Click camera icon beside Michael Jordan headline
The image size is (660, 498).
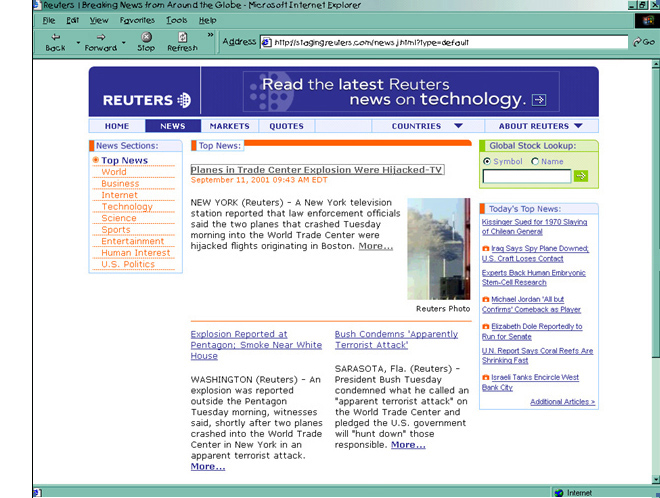click(x=486, y=299)
